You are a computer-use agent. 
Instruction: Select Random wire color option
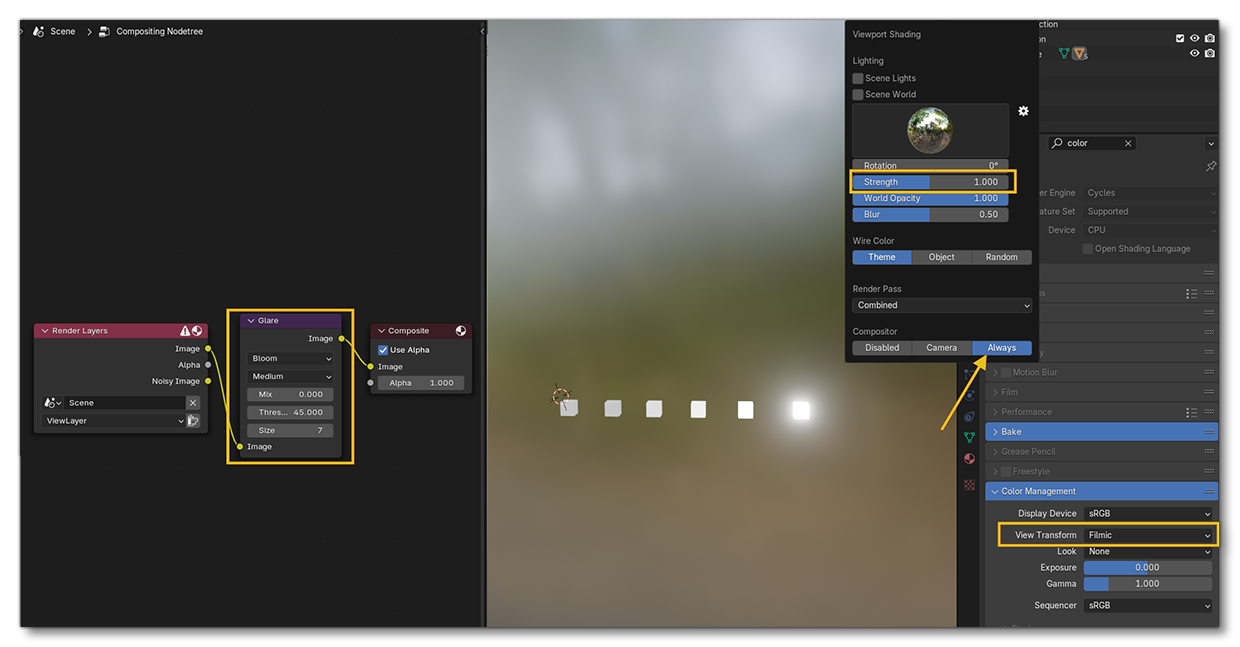(x=1001, y=257)
